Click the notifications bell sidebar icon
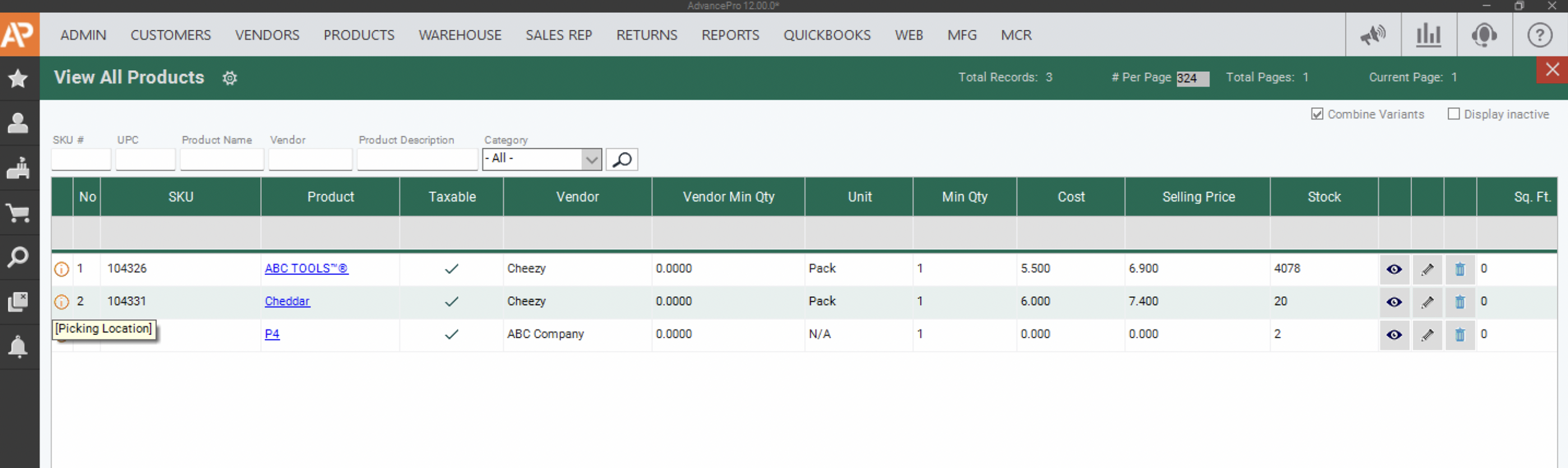1568x468 pixels. (x=18, y=347)
